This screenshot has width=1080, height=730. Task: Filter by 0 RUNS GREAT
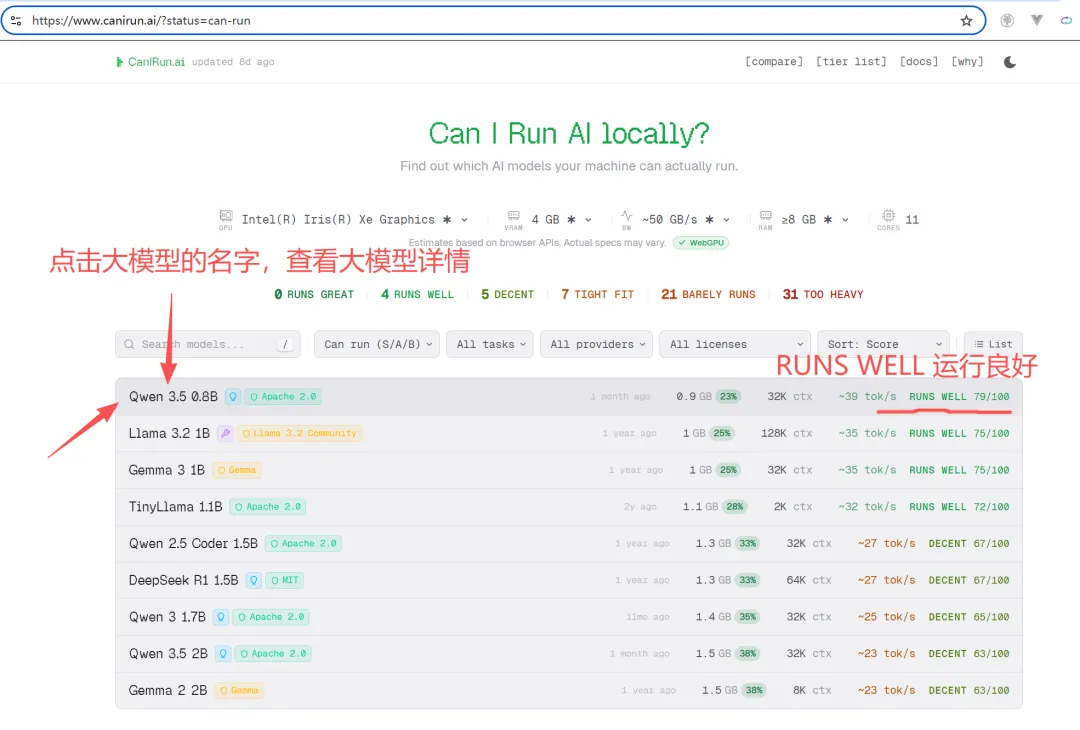314,294
